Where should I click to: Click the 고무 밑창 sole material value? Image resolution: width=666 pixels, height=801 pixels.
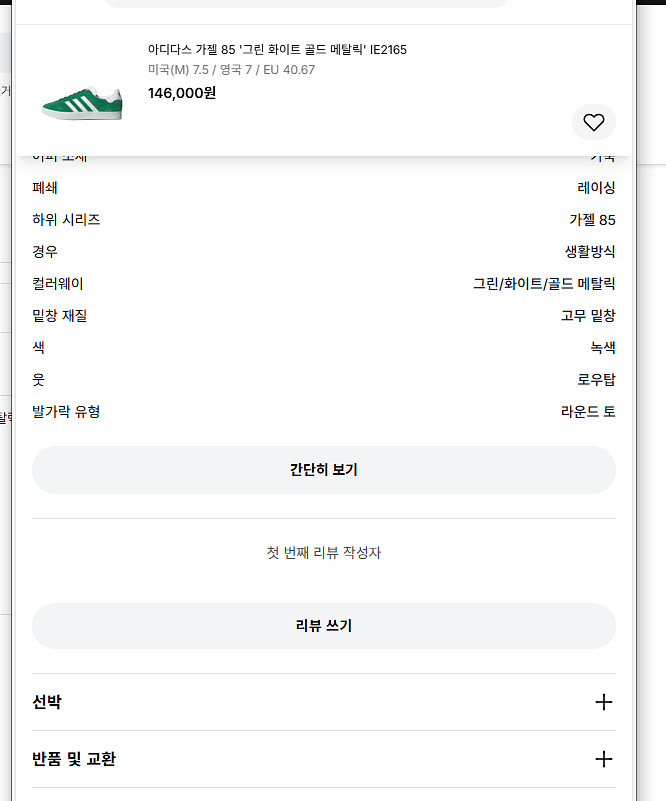pos(588,316)
